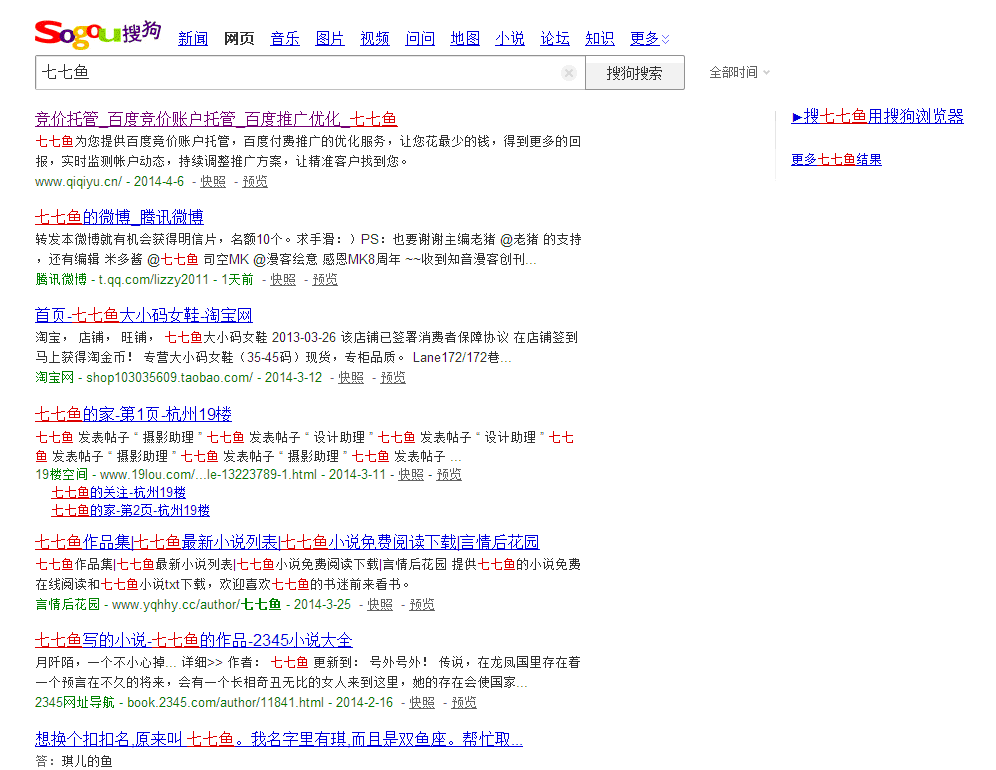Viewport: 996px width, 770px height.
Task: Open 快照 for the 19lou.com result
Action: click(411, 475)
